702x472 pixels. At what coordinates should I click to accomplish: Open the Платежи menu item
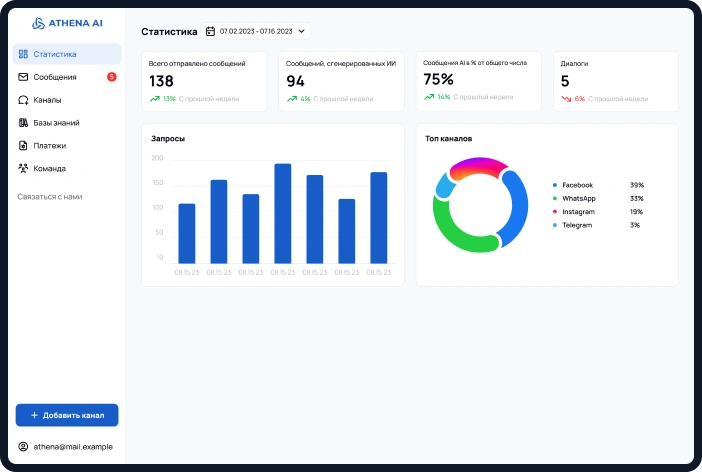pos(49,146)
